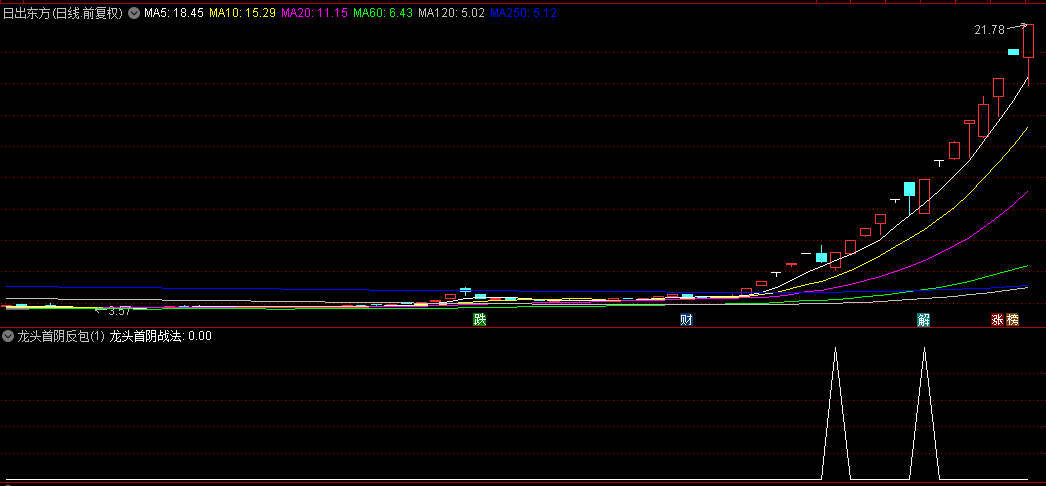Expand the 龙头首阴反包 indicator dropdown arrow

click(8, 336)
